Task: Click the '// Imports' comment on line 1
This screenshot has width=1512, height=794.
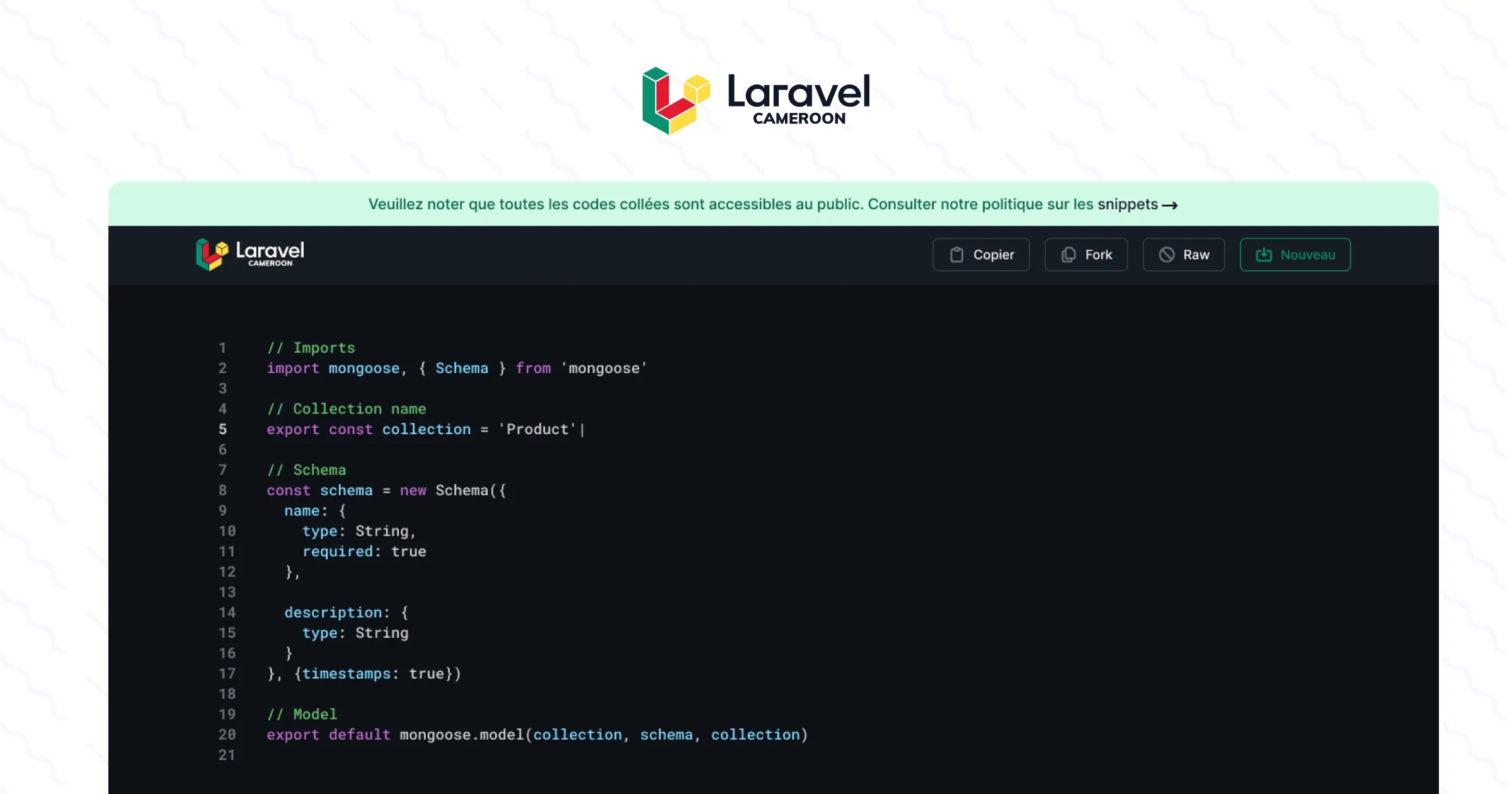Action: pos(311,347)
